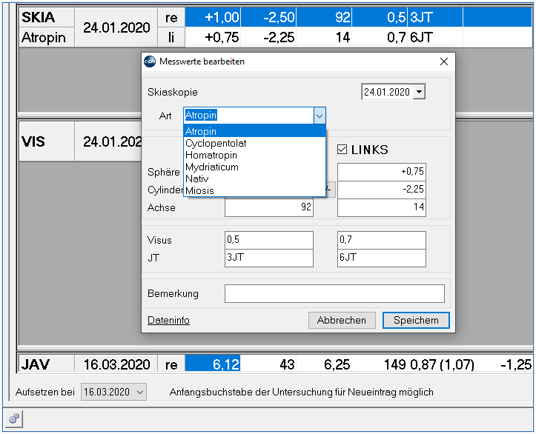
Task: Click the JT field containing 6JT
Action: [x=381, y=258]
